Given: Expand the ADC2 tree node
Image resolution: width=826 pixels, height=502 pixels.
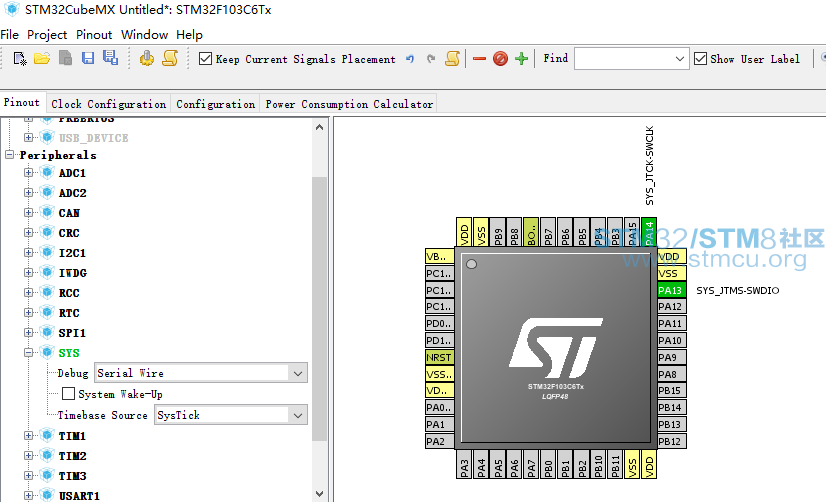Looking at the screenshot, I should tap(28, 192).
